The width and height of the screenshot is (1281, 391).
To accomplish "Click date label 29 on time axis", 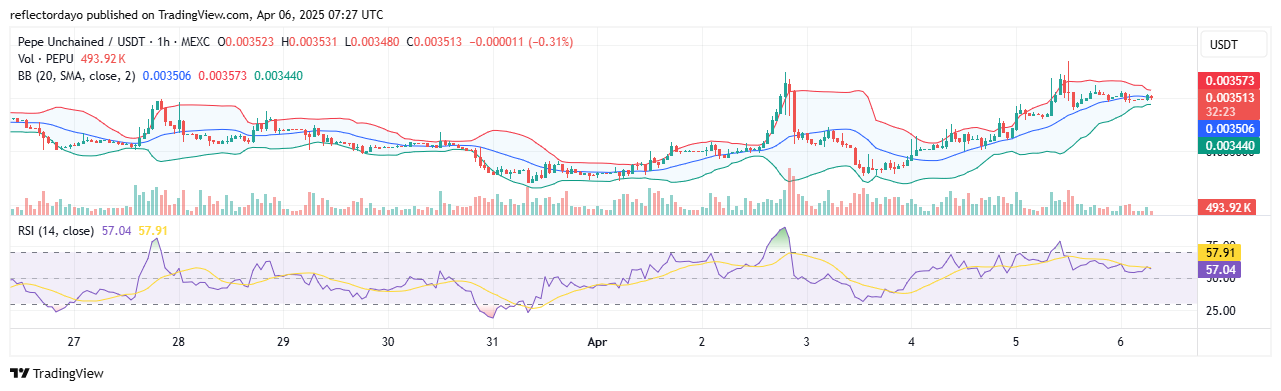I will [282, 341].
